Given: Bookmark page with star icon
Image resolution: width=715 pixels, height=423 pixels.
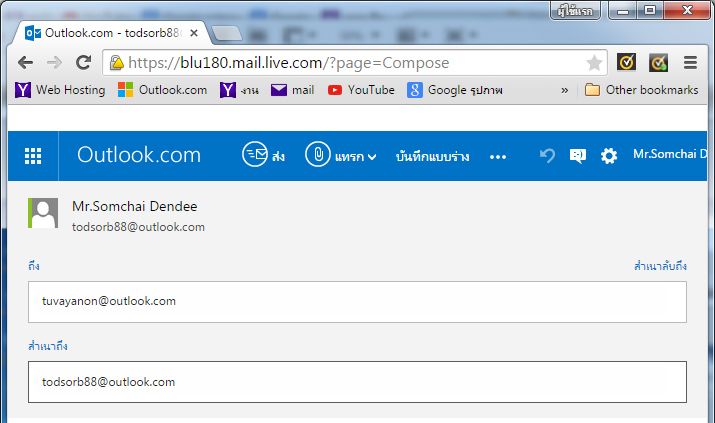Looking at the screenshot, I should pyautogui.click(x=594, y=62).
